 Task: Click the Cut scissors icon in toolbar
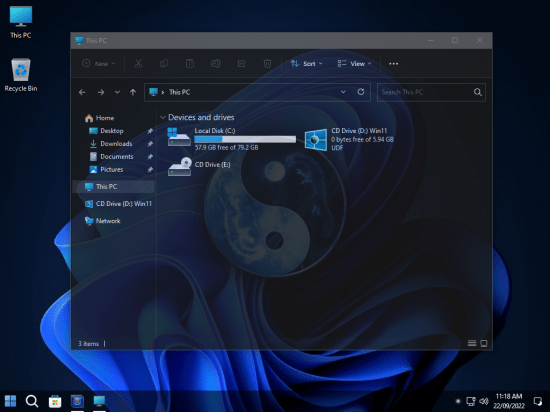coord(138,63)
